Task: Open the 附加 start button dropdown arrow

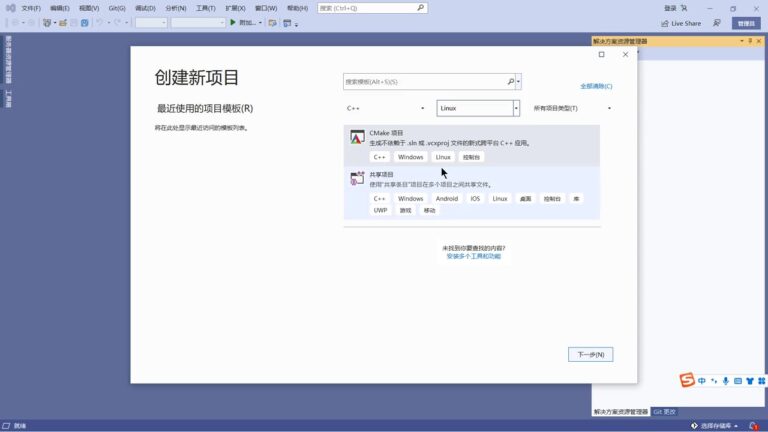Action: pos(260,23)
